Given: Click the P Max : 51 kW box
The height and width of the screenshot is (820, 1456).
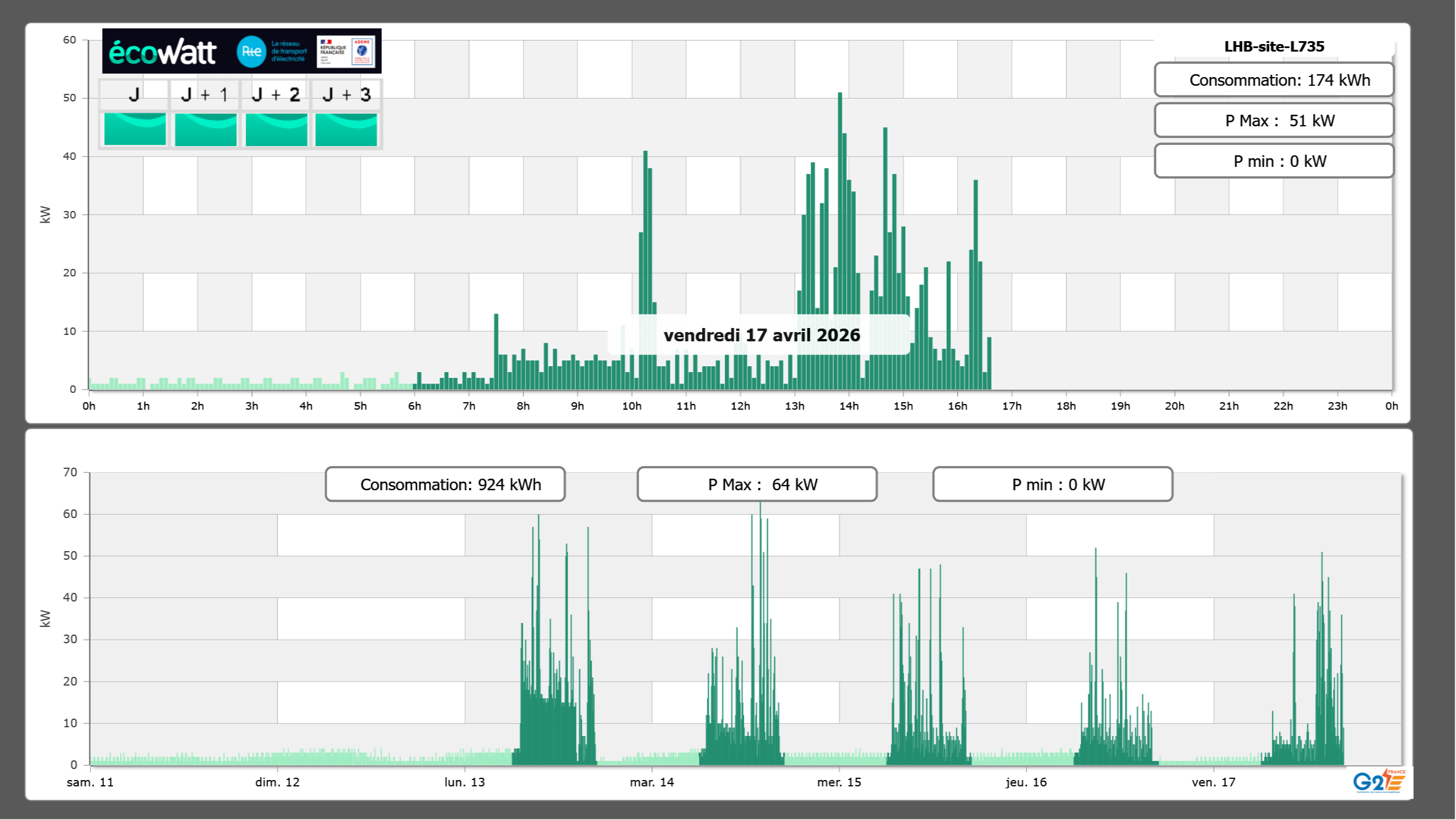Looking at the screenshot, I should pos(1274,121).
